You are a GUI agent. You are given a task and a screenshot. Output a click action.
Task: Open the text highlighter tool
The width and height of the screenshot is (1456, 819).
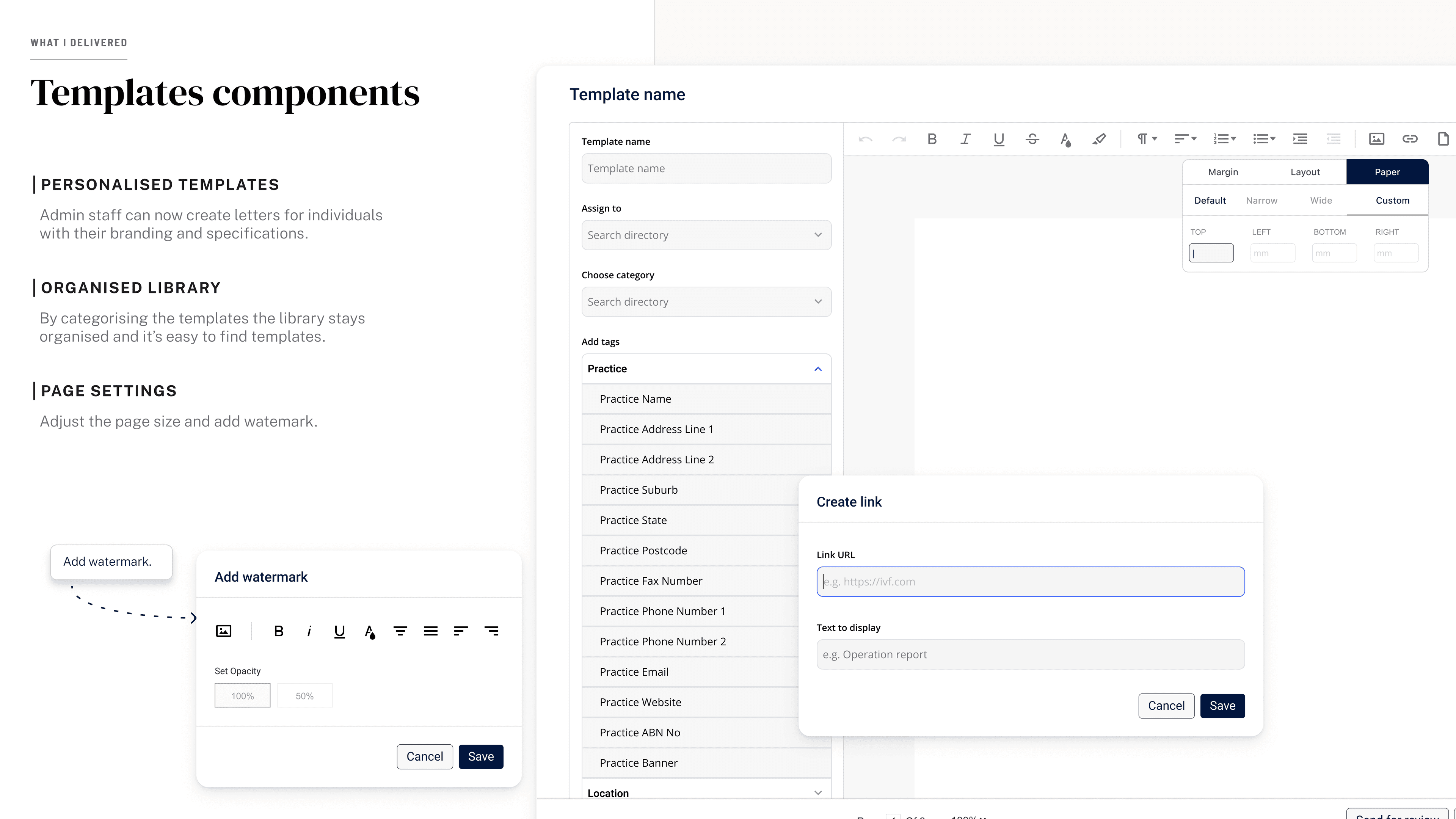point(1099,138)
